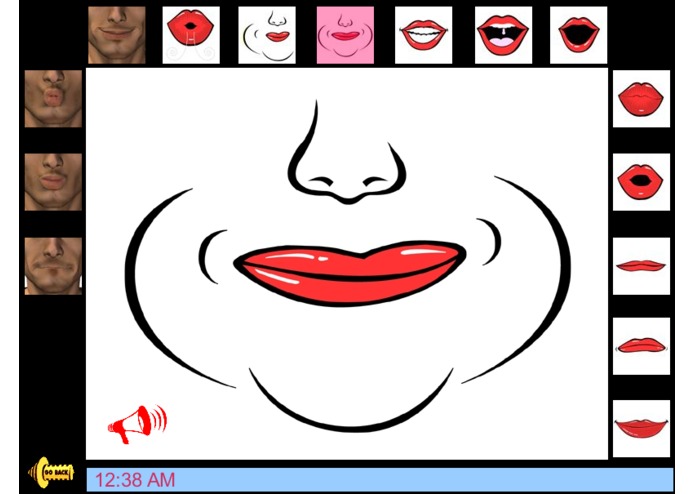
Task: Select the red lips with small round opening
Action: tap(641, 182)
